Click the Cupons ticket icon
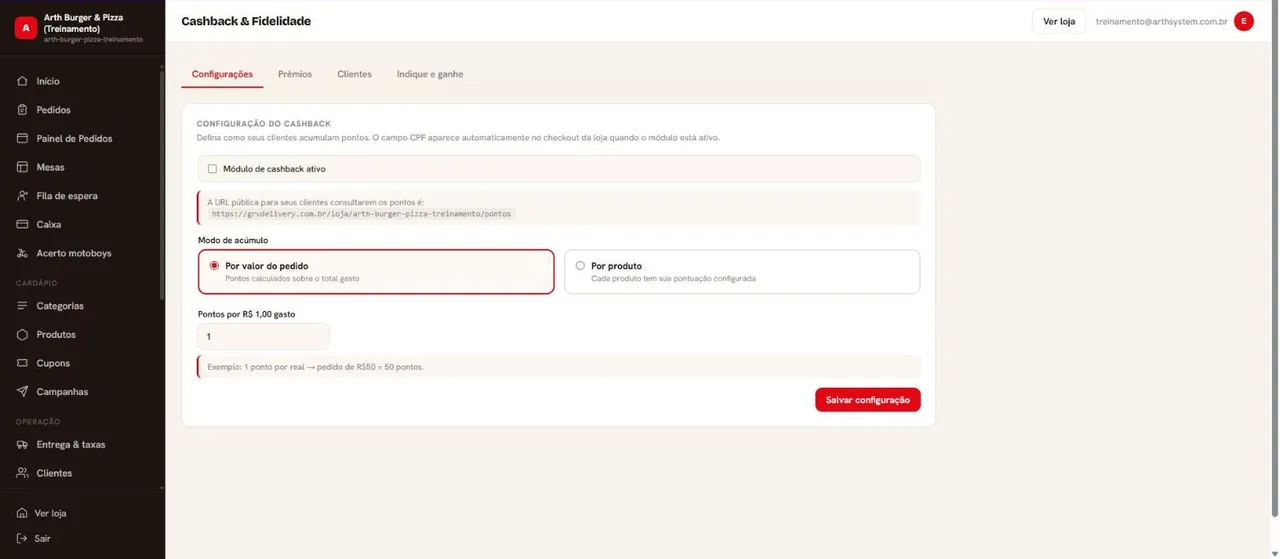This screenshot has width=1280, height=559. 22,363
